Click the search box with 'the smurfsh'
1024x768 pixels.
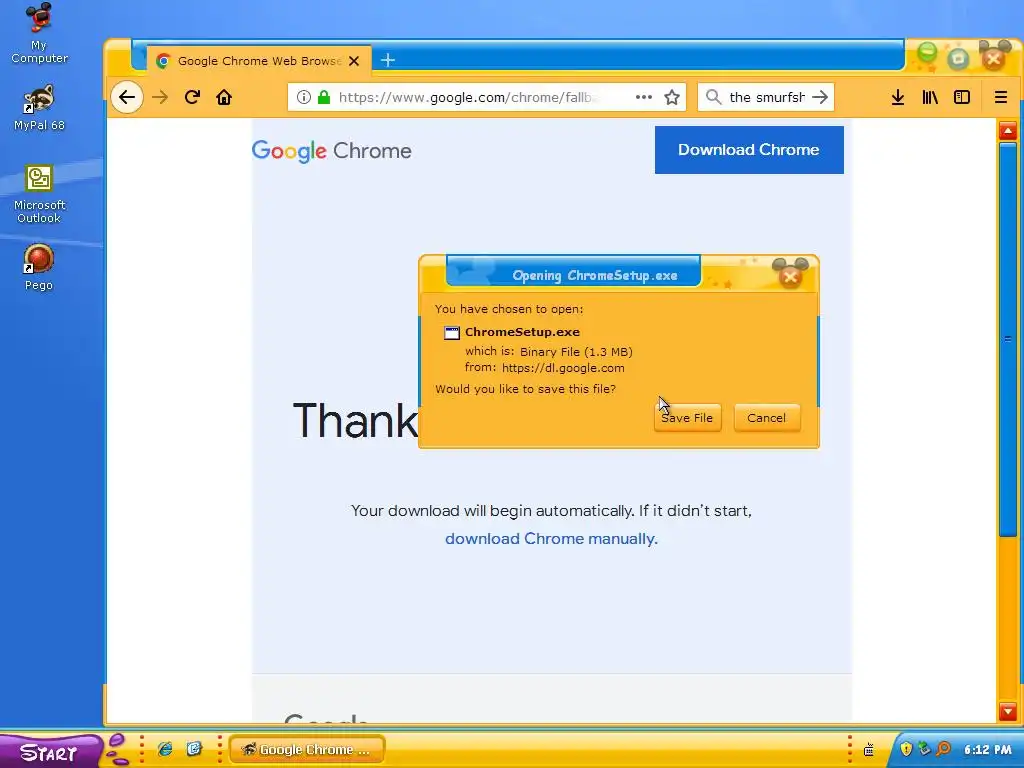767,97
